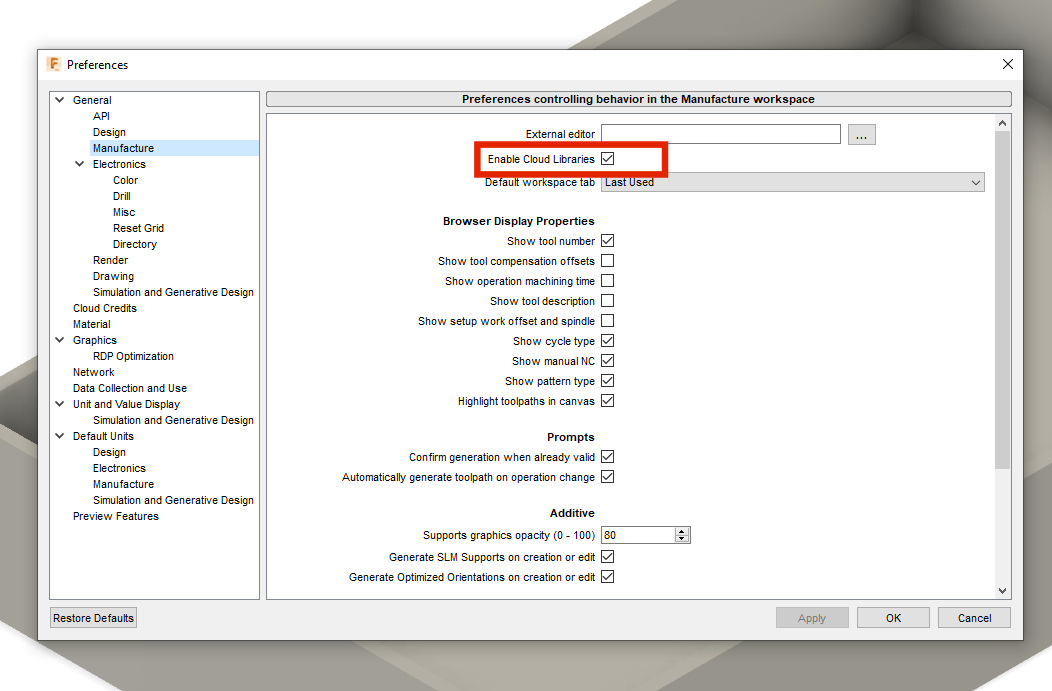Click scrollbar up arrow in preferences panel
The width and height of the screenshot is (1052, 691).
(x=1002, y=123)
